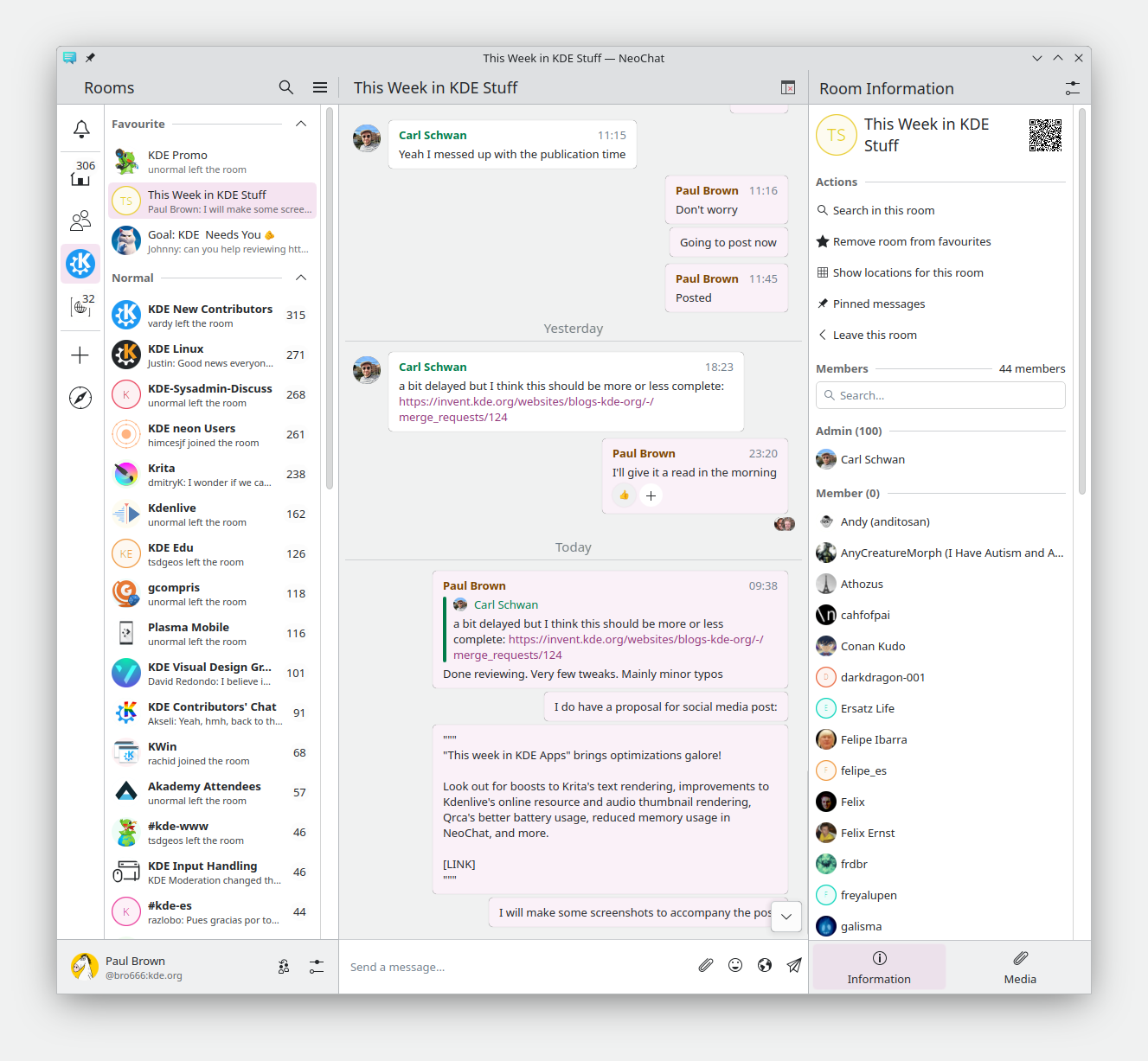Open the hamburger menu in Rooms header
1148x1061 pixels.
[320, 87]
